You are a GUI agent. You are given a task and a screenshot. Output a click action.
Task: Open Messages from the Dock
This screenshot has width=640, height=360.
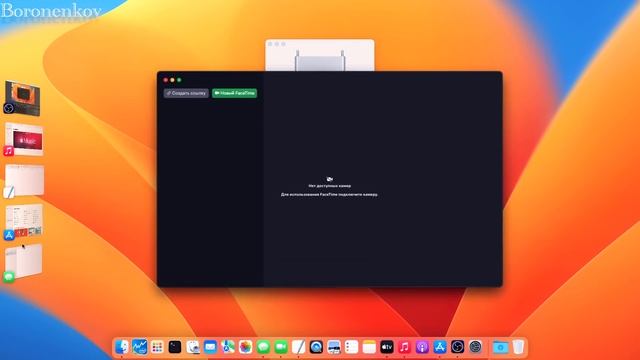[263, 347]
